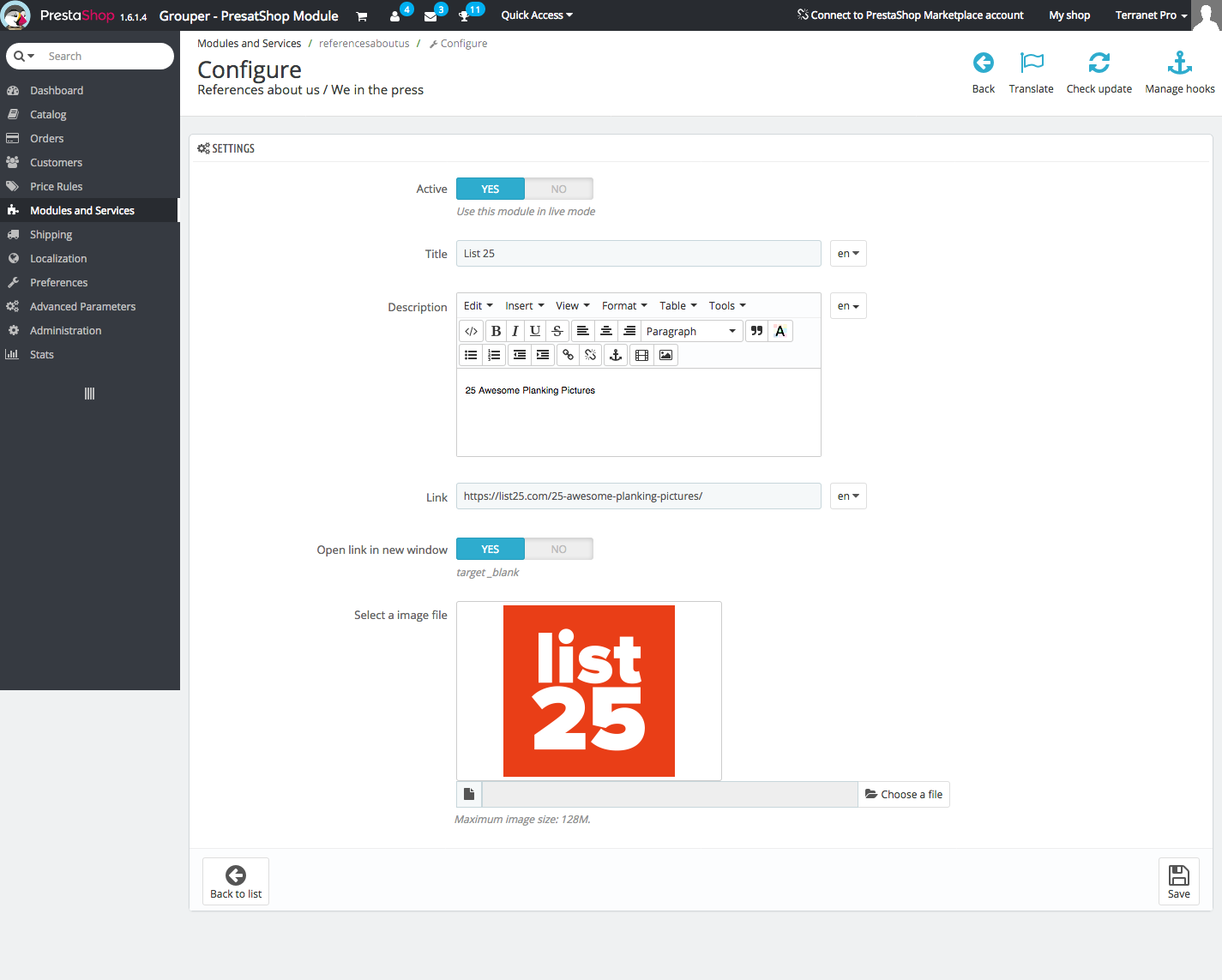Click the Link URL input field

639,496
